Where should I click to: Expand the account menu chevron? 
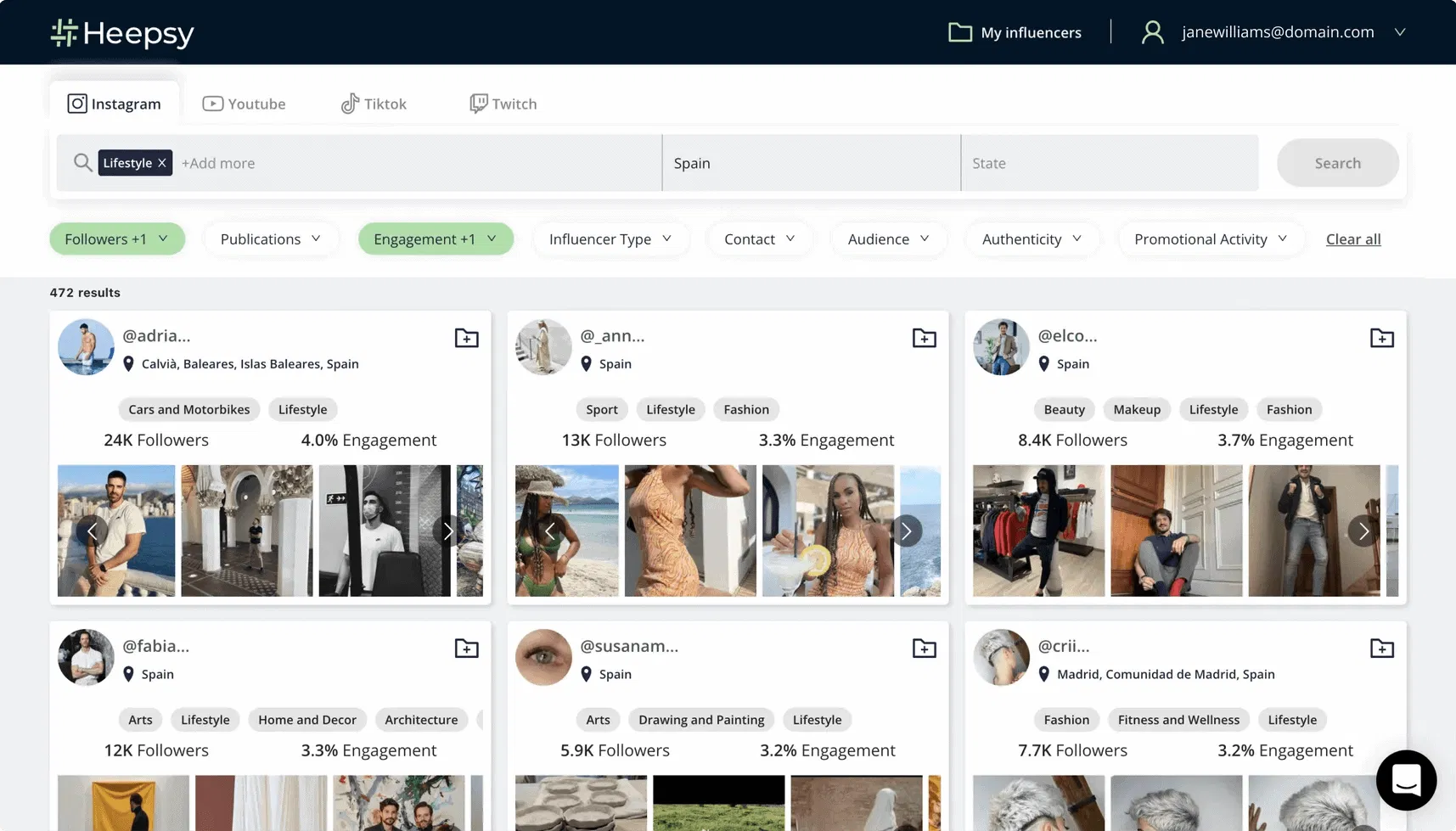coord(1400,32)
